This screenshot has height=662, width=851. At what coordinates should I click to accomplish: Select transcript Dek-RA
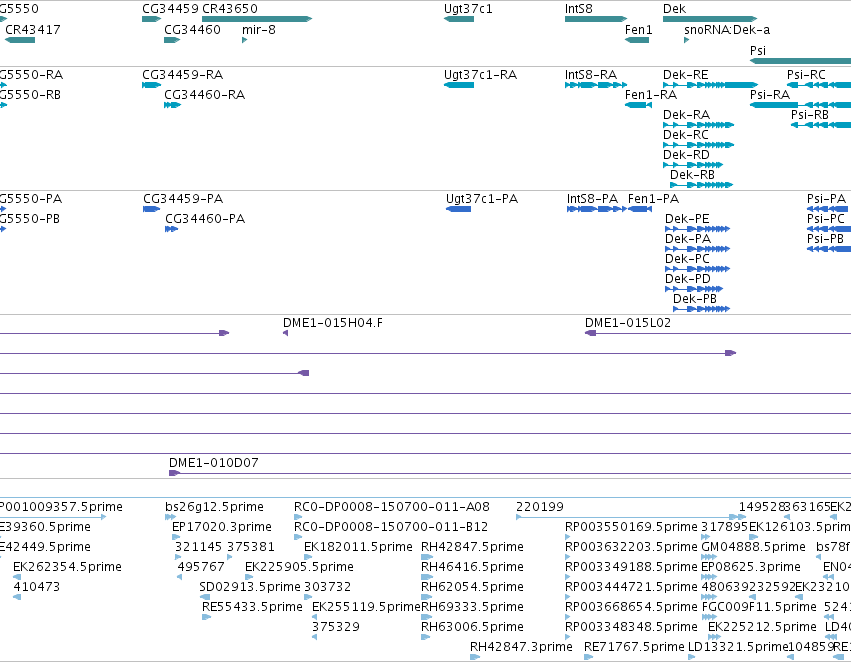698,125
